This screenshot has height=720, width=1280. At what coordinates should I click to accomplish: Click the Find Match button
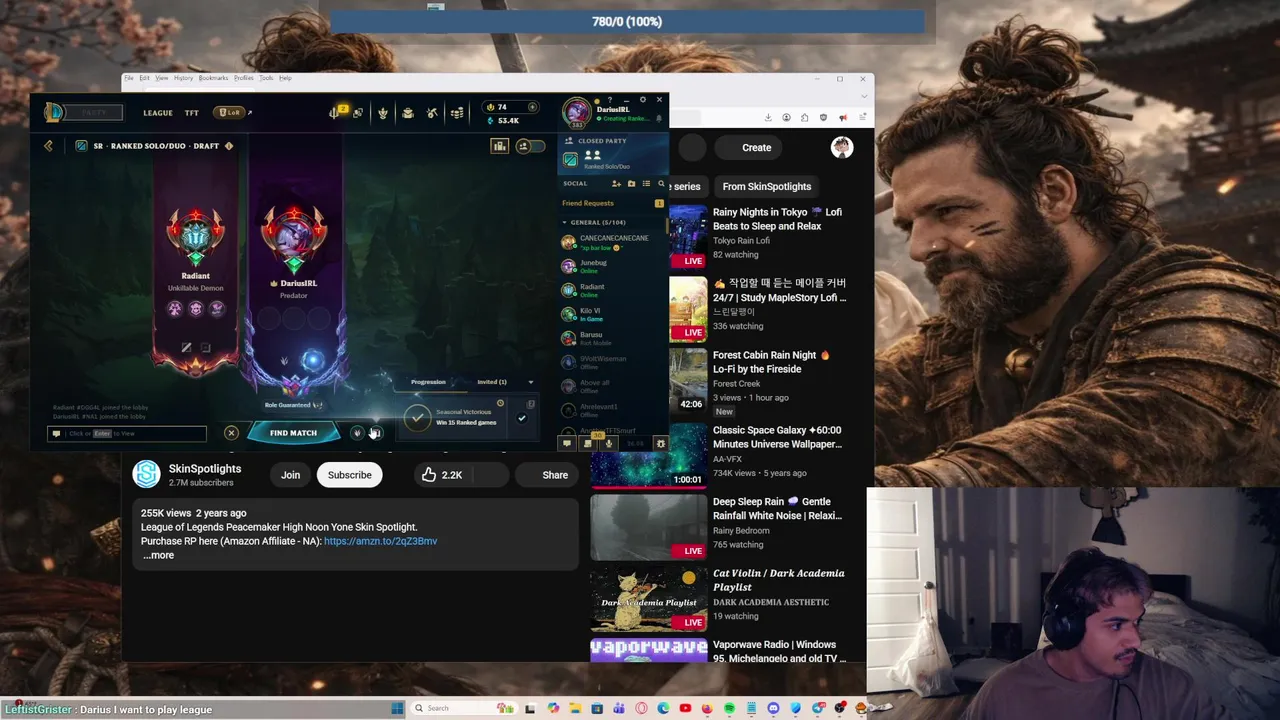tap(293, 433)
